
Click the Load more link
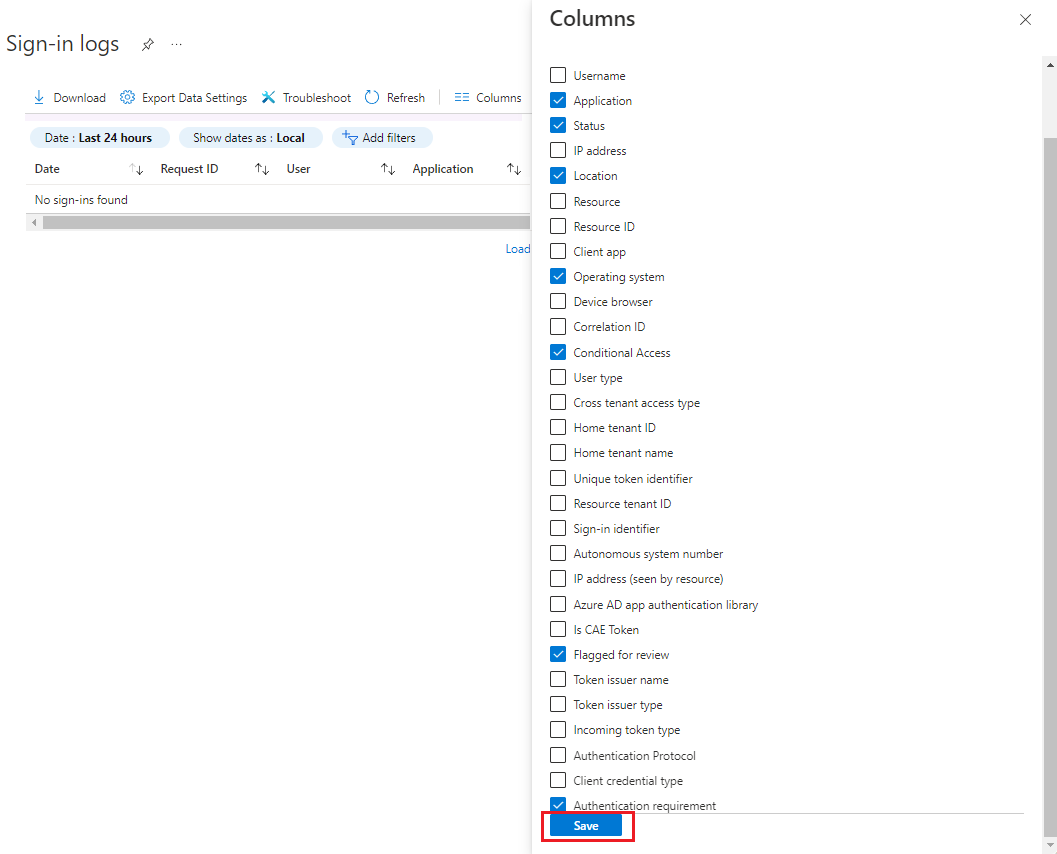pos(518,249)
